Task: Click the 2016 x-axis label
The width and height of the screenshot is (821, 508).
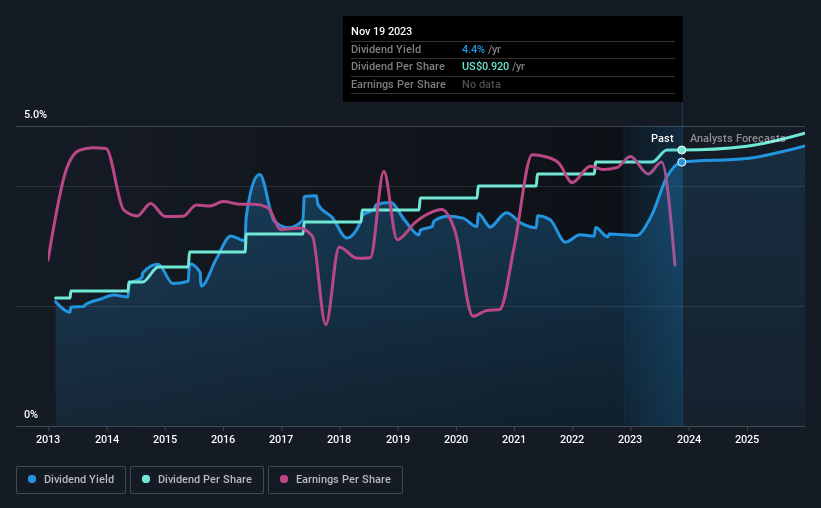Action: 223,439
